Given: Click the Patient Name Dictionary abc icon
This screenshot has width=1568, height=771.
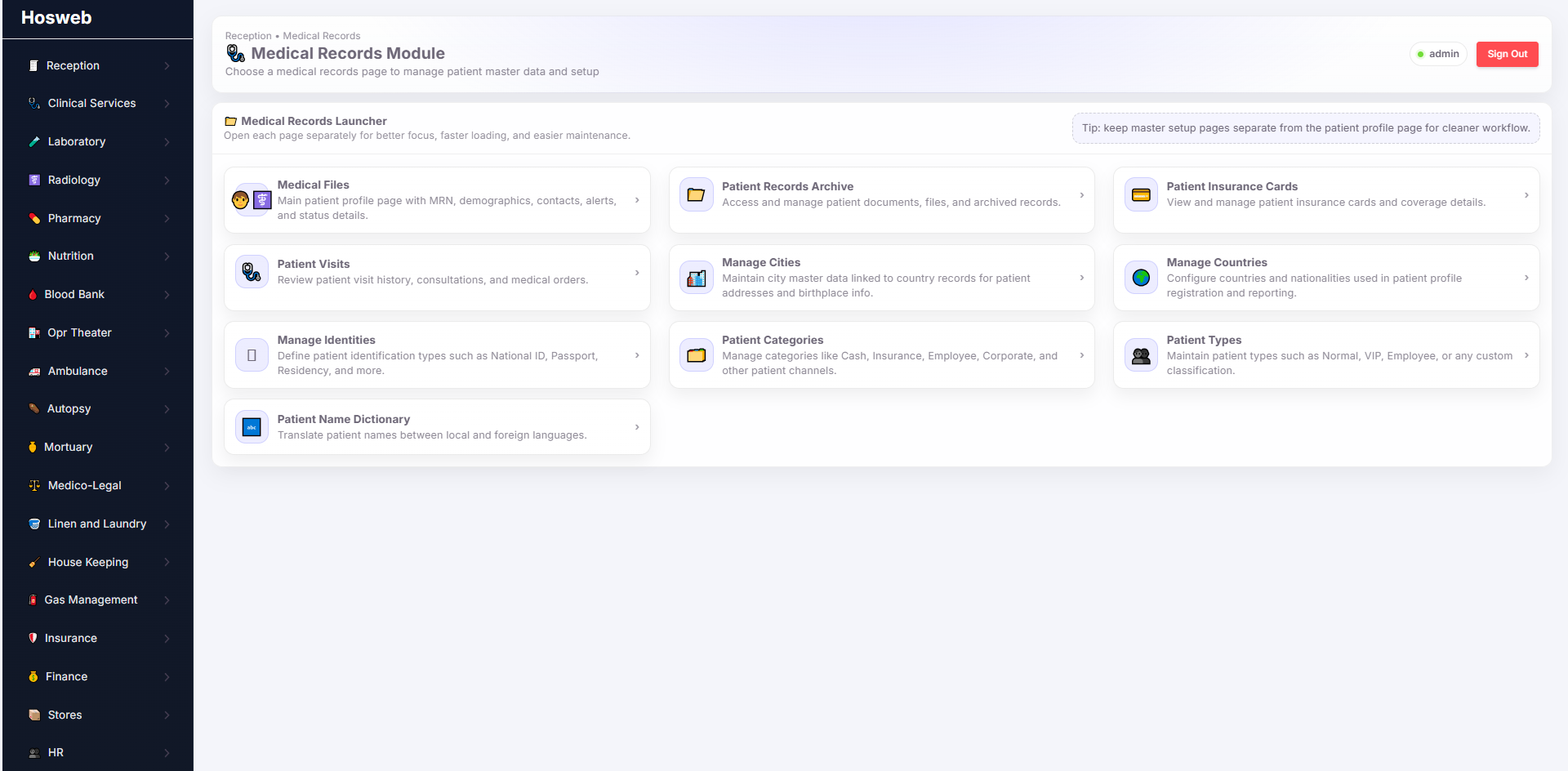Looking at the screenshot, I should [x=252, y=427].
